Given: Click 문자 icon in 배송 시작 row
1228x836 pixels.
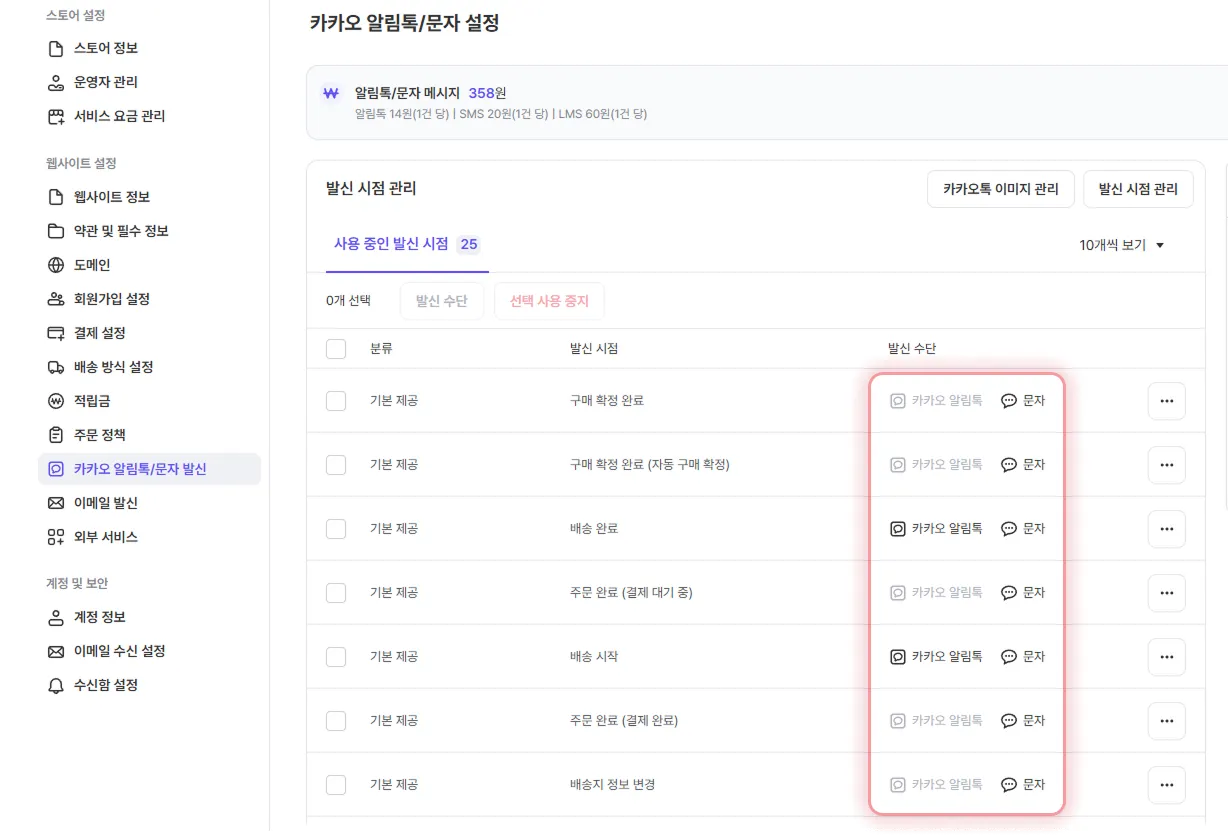Looking at the screenshot, I should click(1009, 657).
